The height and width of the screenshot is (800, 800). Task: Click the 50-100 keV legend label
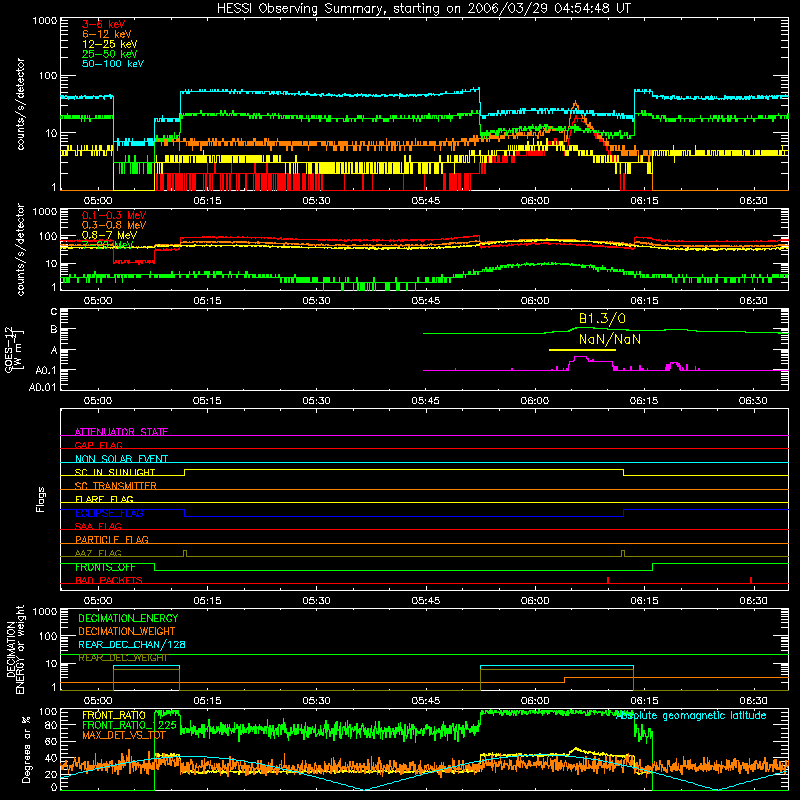point(113,64)
